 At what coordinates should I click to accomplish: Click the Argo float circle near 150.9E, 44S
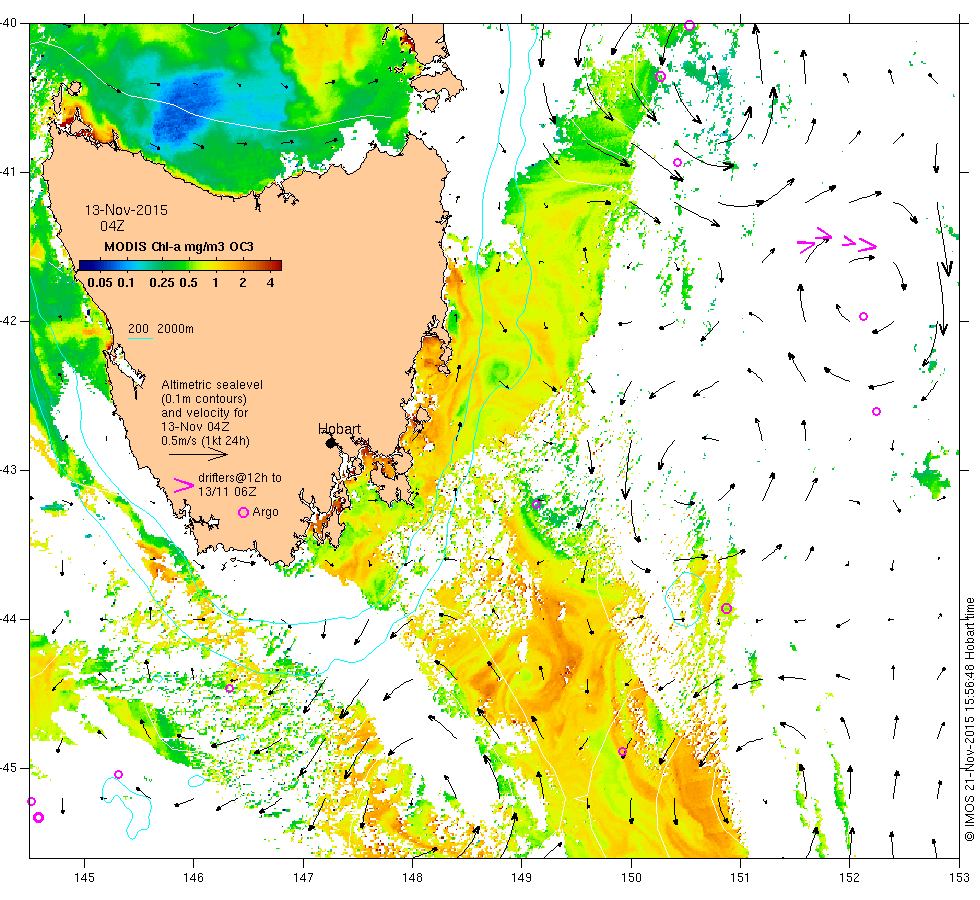[x=726, y=608]
